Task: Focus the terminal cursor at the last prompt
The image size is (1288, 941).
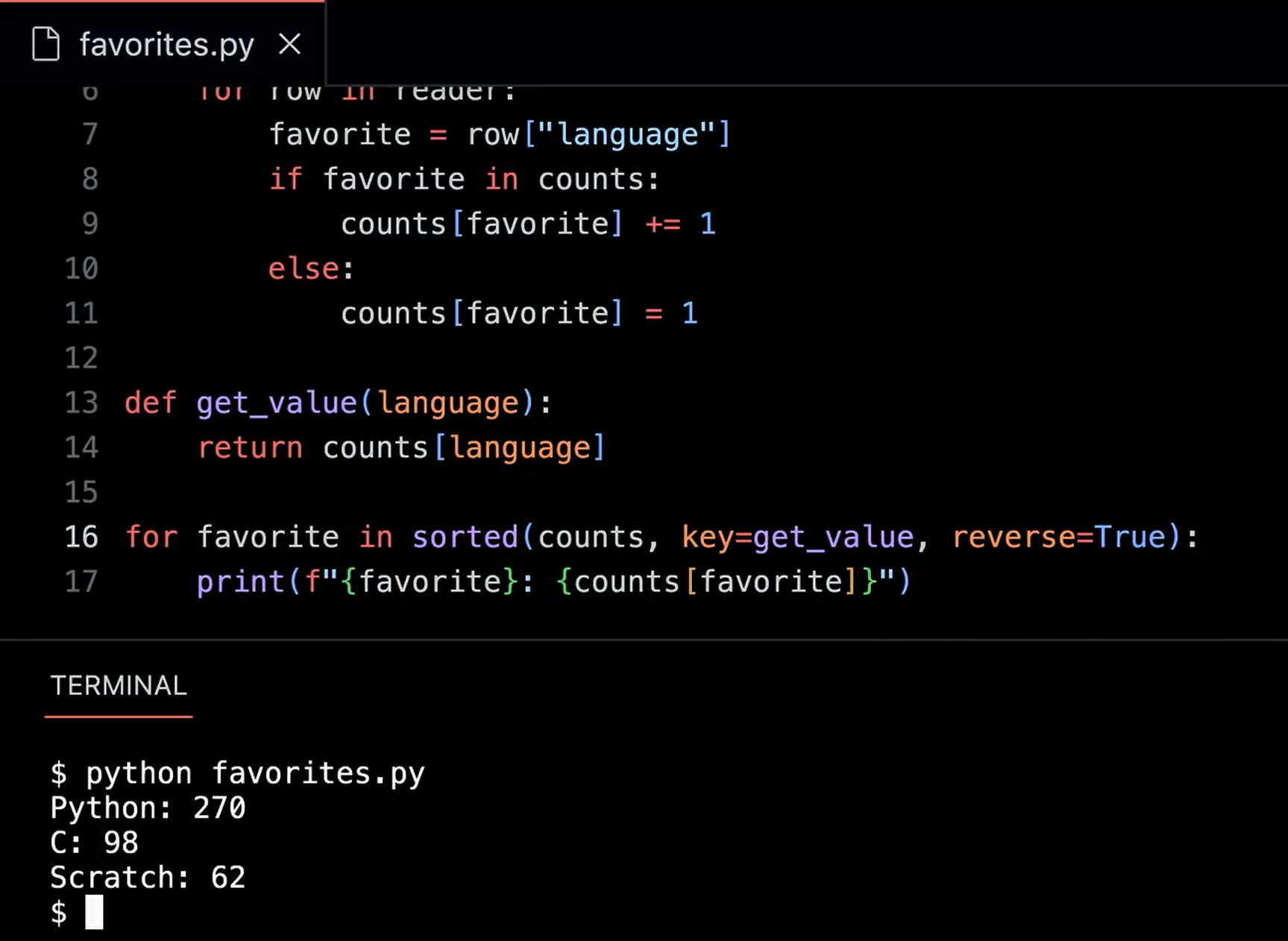Action: 94,912
